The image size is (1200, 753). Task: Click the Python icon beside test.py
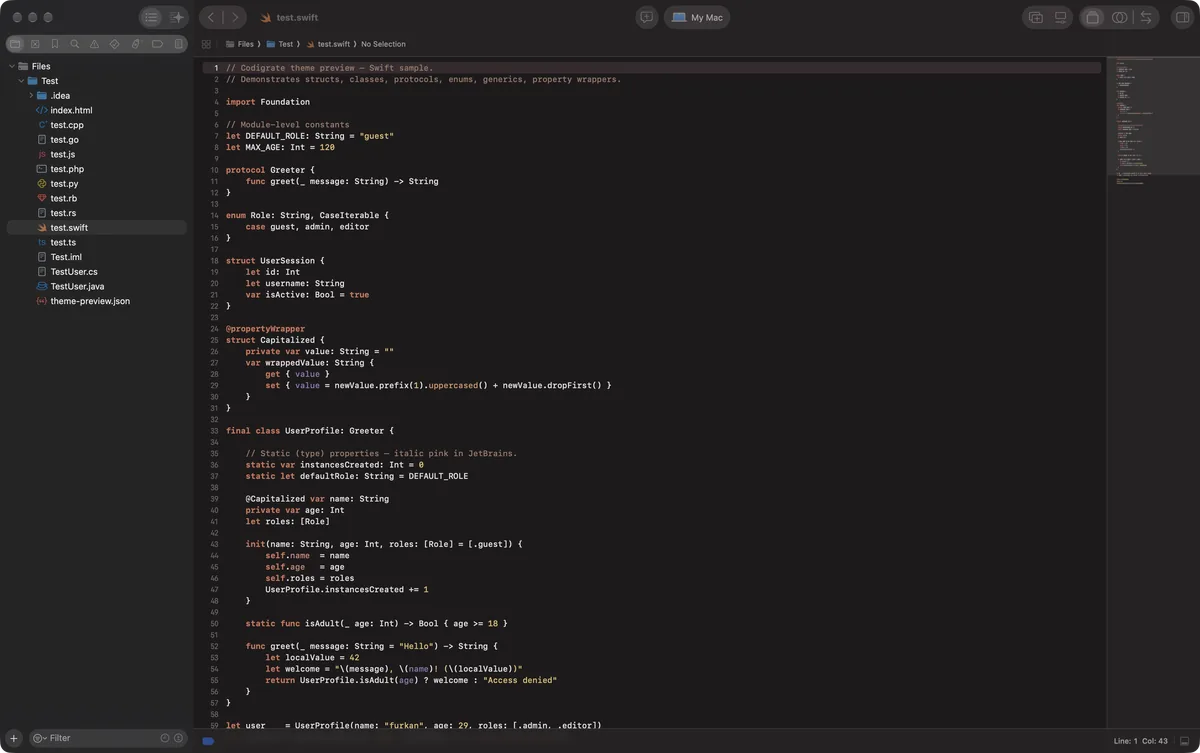(42, 184)
